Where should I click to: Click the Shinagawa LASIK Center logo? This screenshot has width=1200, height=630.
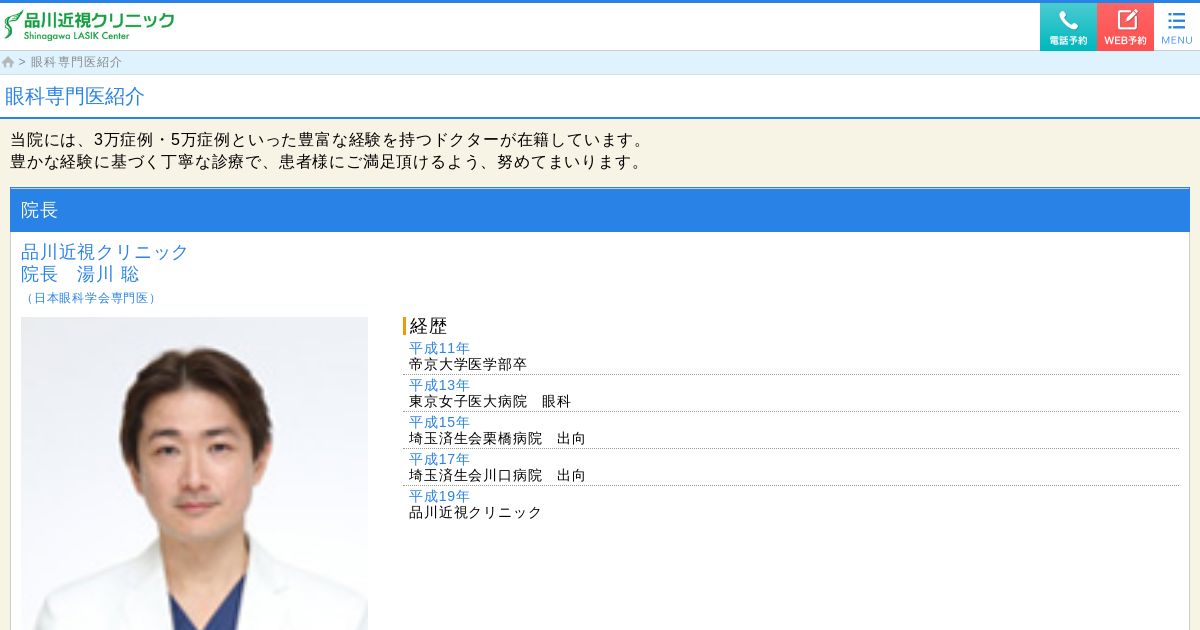[89, 25]
